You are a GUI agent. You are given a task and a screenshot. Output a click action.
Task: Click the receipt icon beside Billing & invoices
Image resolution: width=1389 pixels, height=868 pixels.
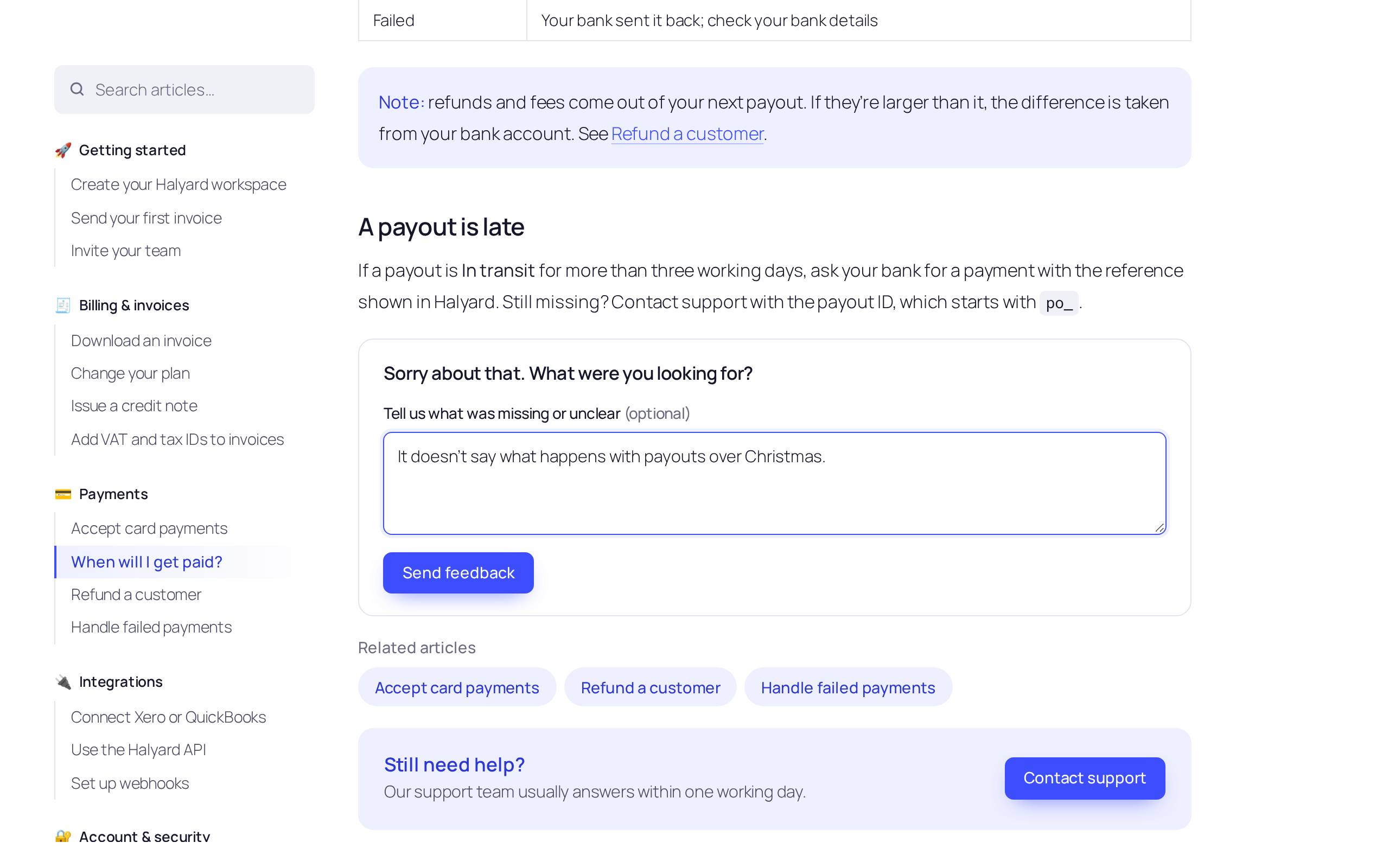(x=63, y=305)
